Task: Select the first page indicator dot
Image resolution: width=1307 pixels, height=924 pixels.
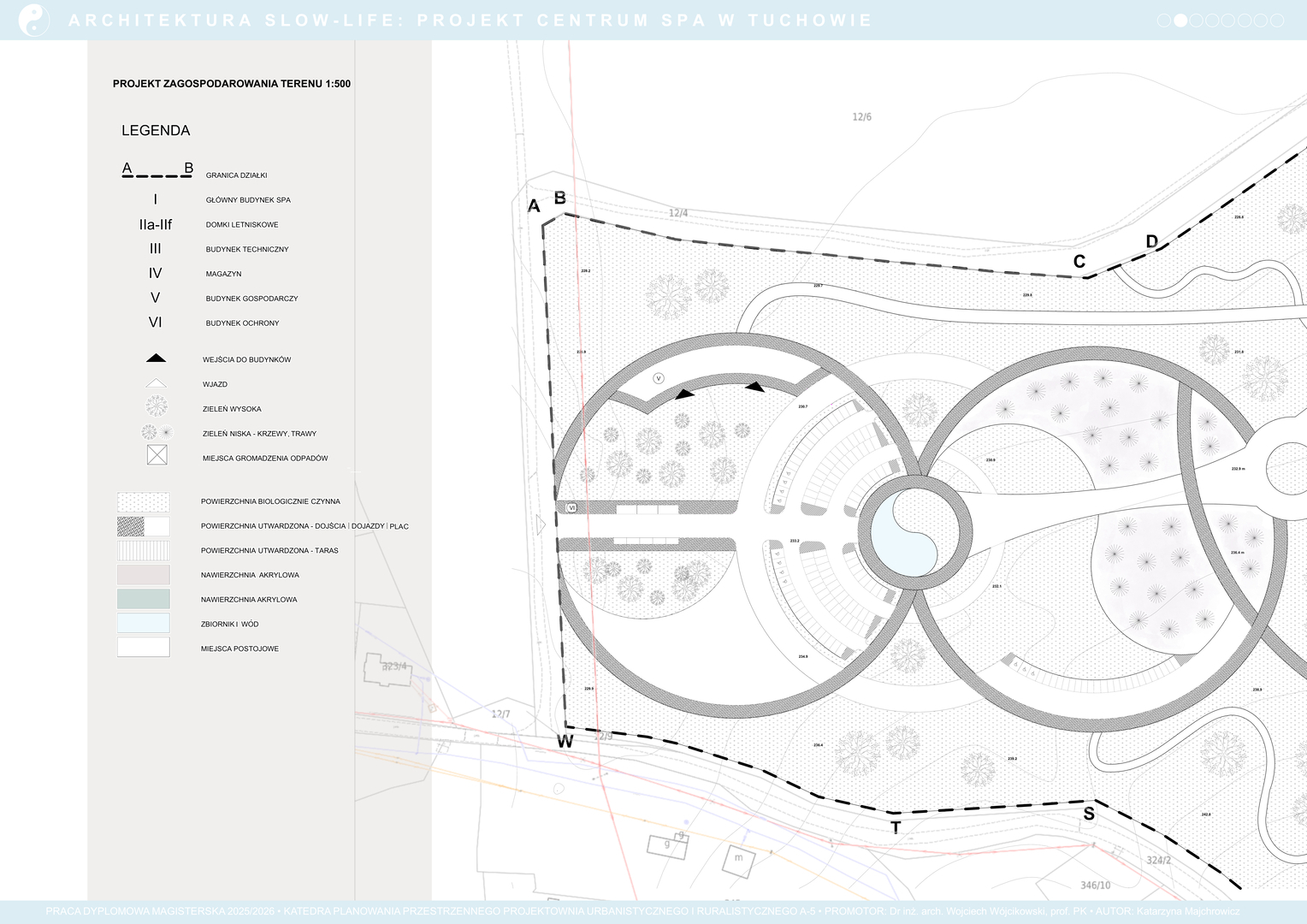Action: [x=1163, y=21]
